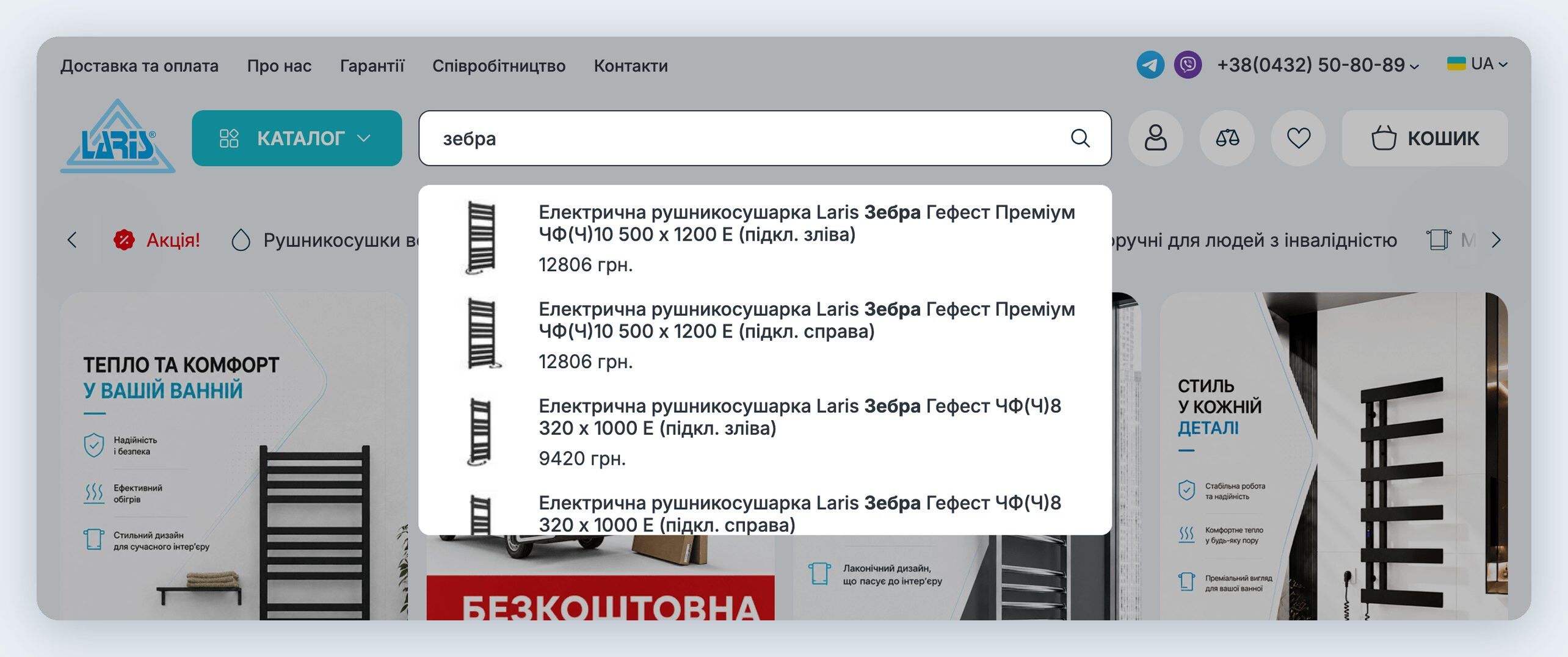Open the Viber contact icon
Viewport: 1568px width, 657px height.
tap(1188, 65)
